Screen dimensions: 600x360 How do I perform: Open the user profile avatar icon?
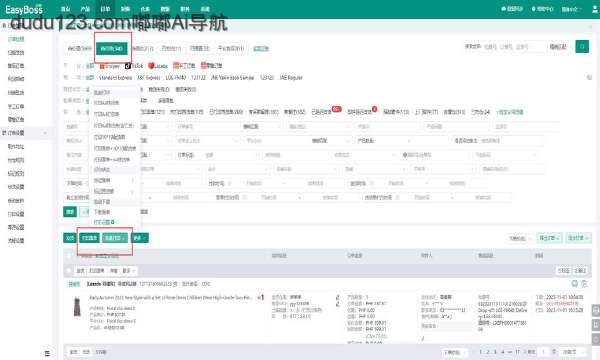point(595,9)
